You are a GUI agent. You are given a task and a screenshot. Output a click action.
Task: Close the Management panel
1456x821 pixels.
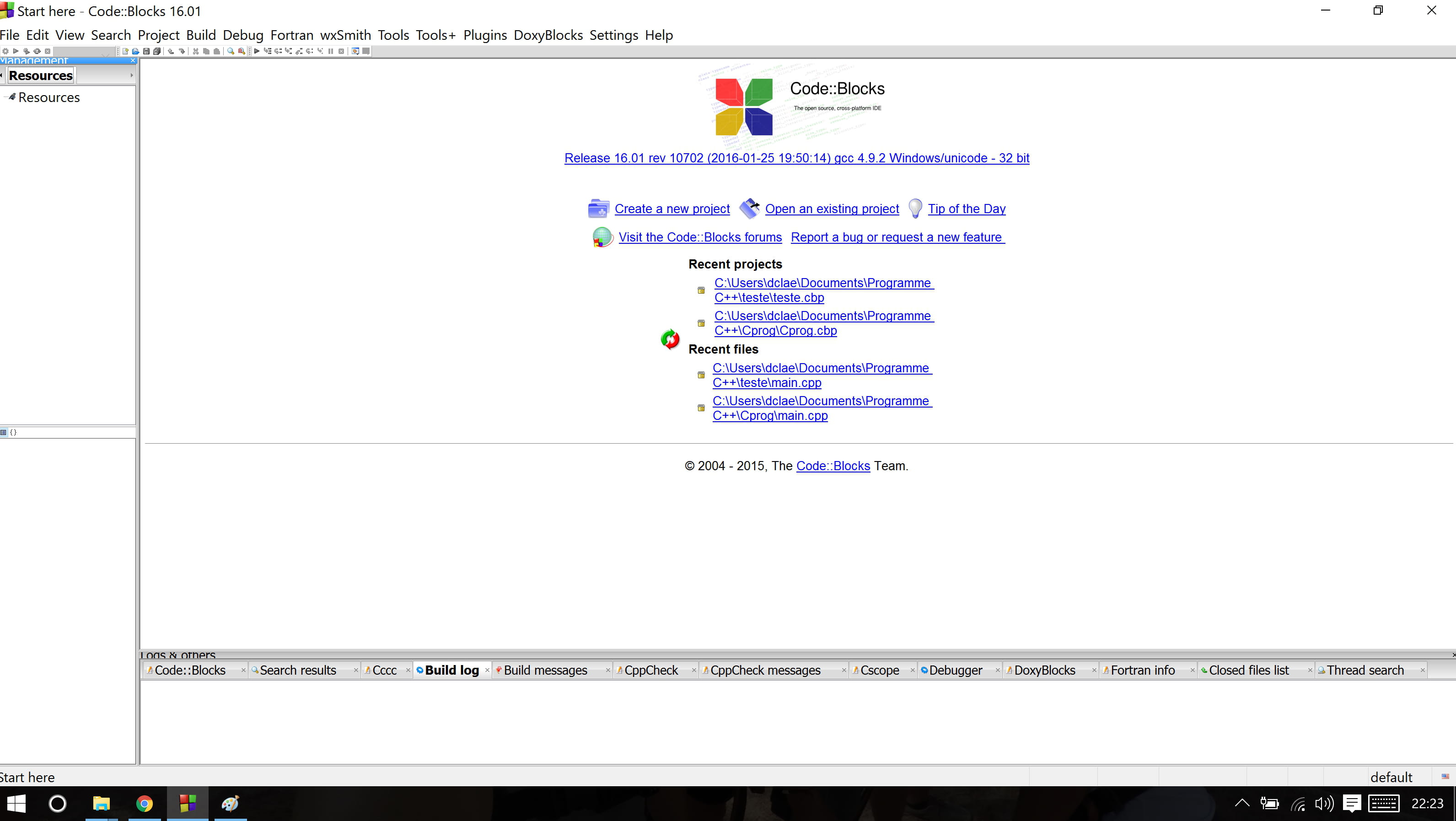[133, 60]
